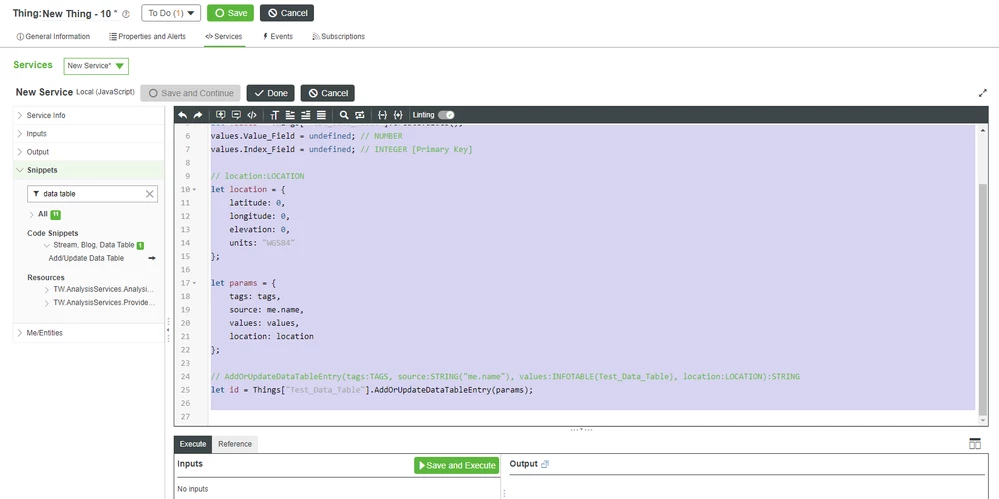Click the Save and Continue button
This screenshot has height=499, width=999.
point(190,93)
